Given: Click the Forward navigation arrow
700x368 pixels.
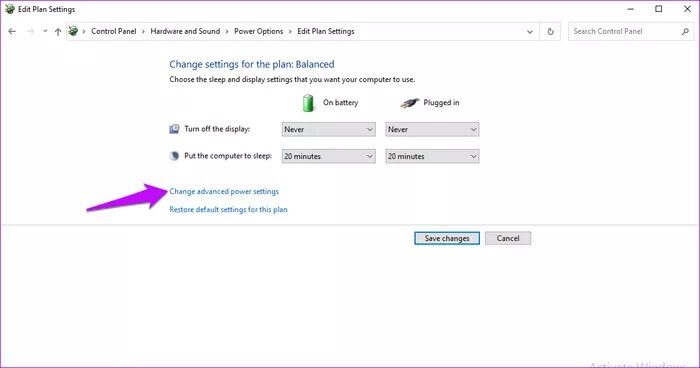Looking at the screenshot, I should tap(30, 31).
